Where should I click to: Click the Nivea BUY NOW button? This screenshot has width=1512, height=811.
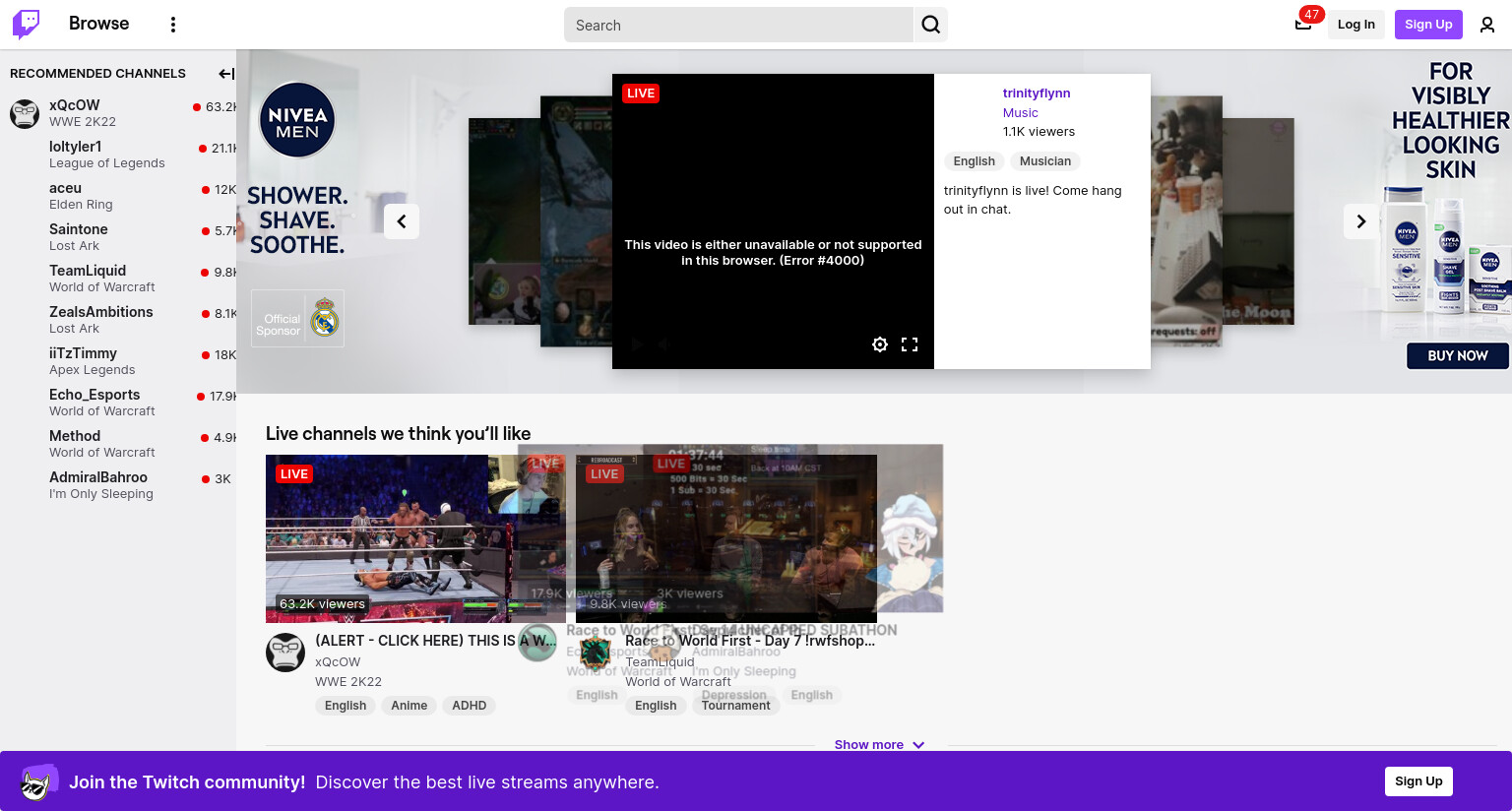pos(1457,356)
